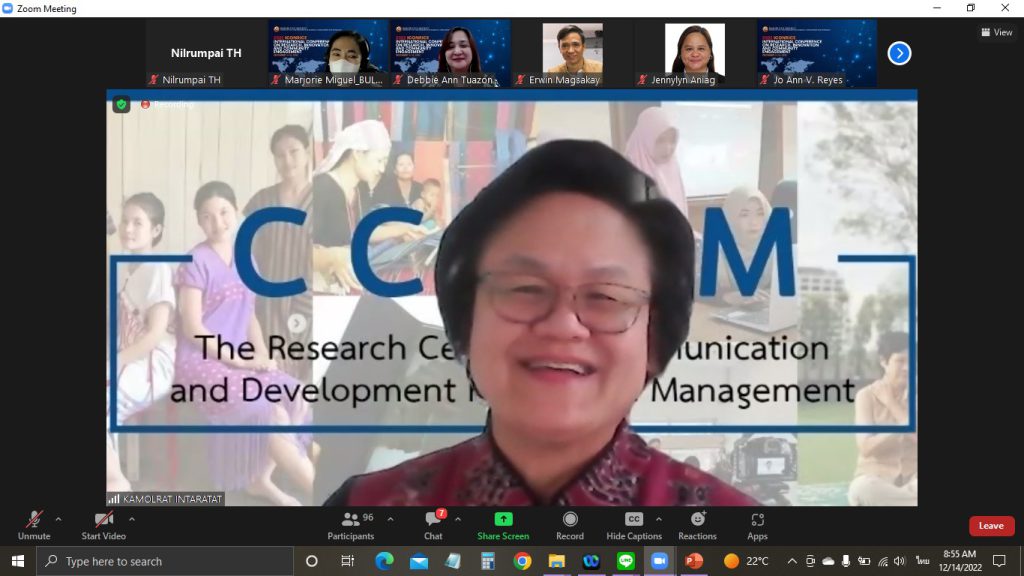Select Erwin Magsakay's video thumbnail
This screenshot has width=1024, height=576.
tap(572, 54)
